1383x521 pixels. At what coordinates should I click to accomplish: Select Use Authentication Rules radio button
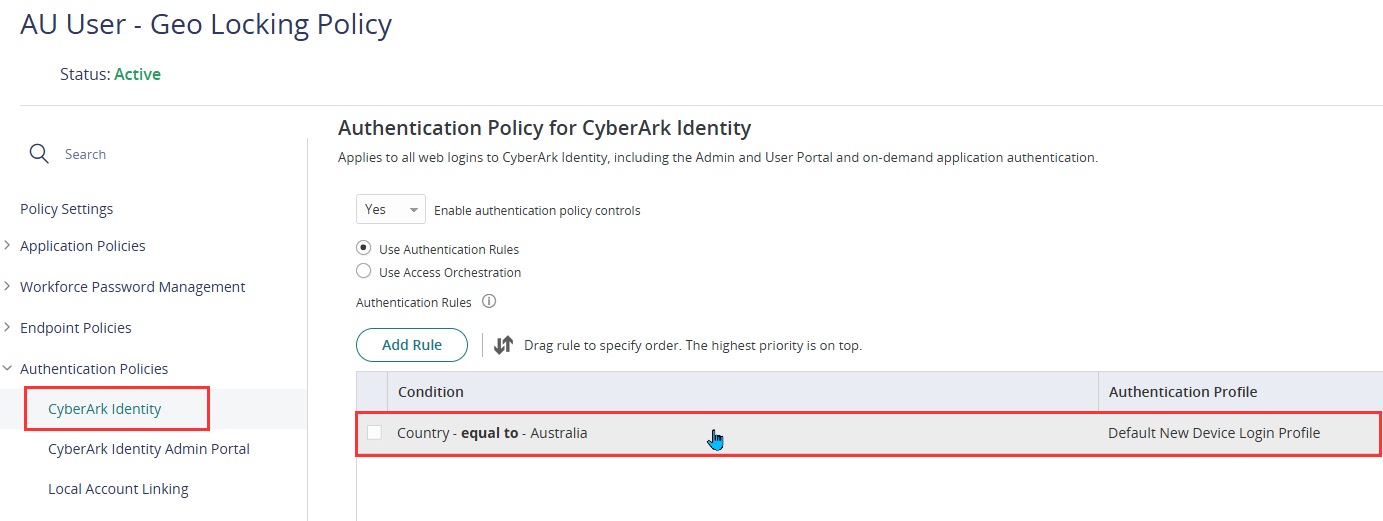tap(364, 248)
